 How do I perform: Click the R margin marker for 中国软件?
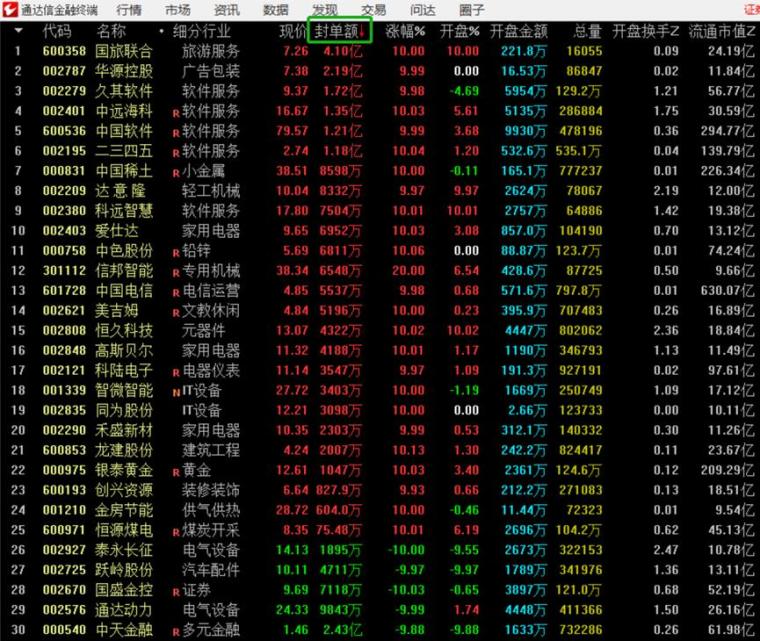point(176,133)
